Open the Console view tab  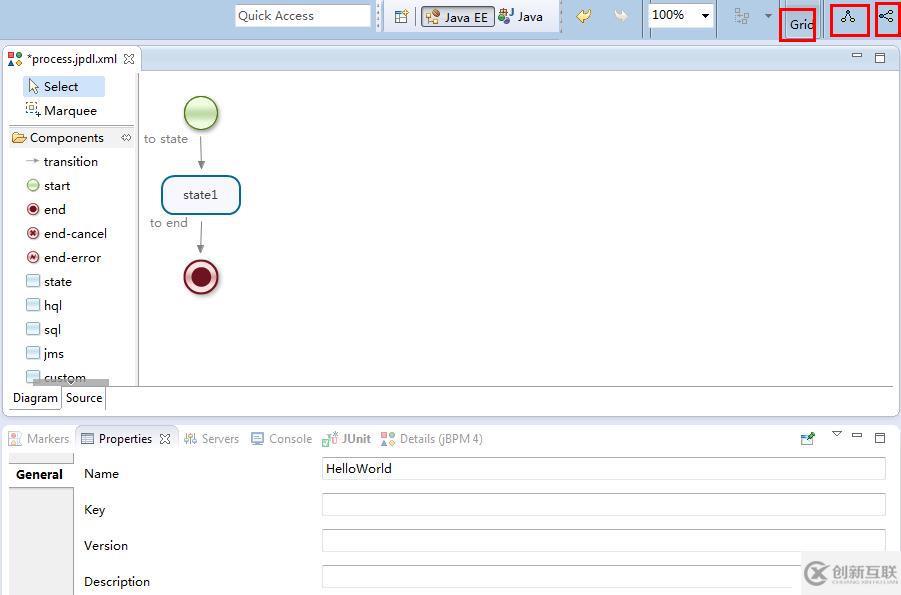282,439
